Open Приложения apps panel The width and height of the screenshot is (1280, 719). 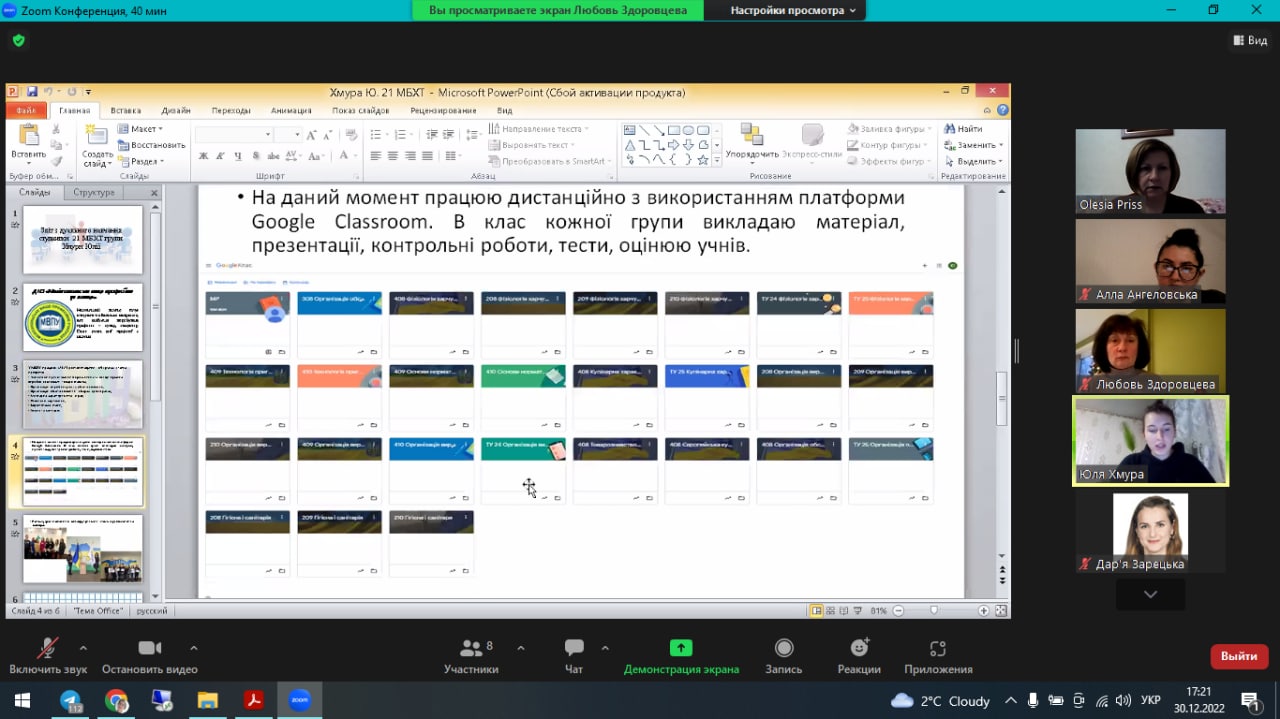click(x=938, y=657)
